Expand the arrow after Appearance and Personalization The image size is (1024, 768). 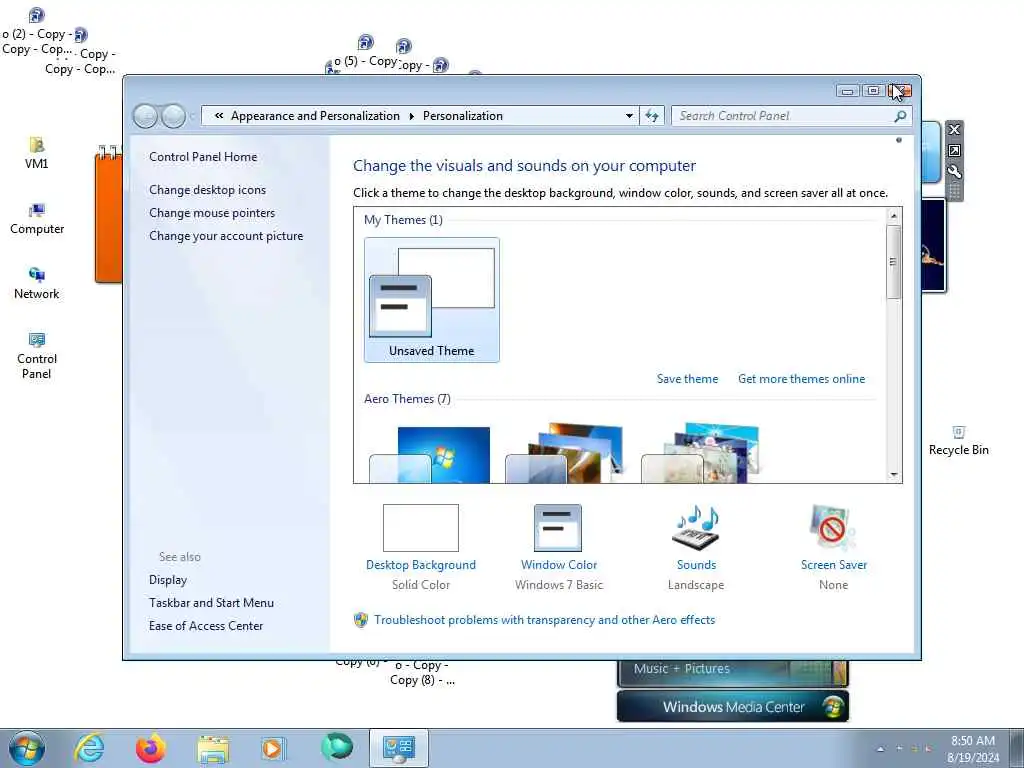[x=411, y=116]
